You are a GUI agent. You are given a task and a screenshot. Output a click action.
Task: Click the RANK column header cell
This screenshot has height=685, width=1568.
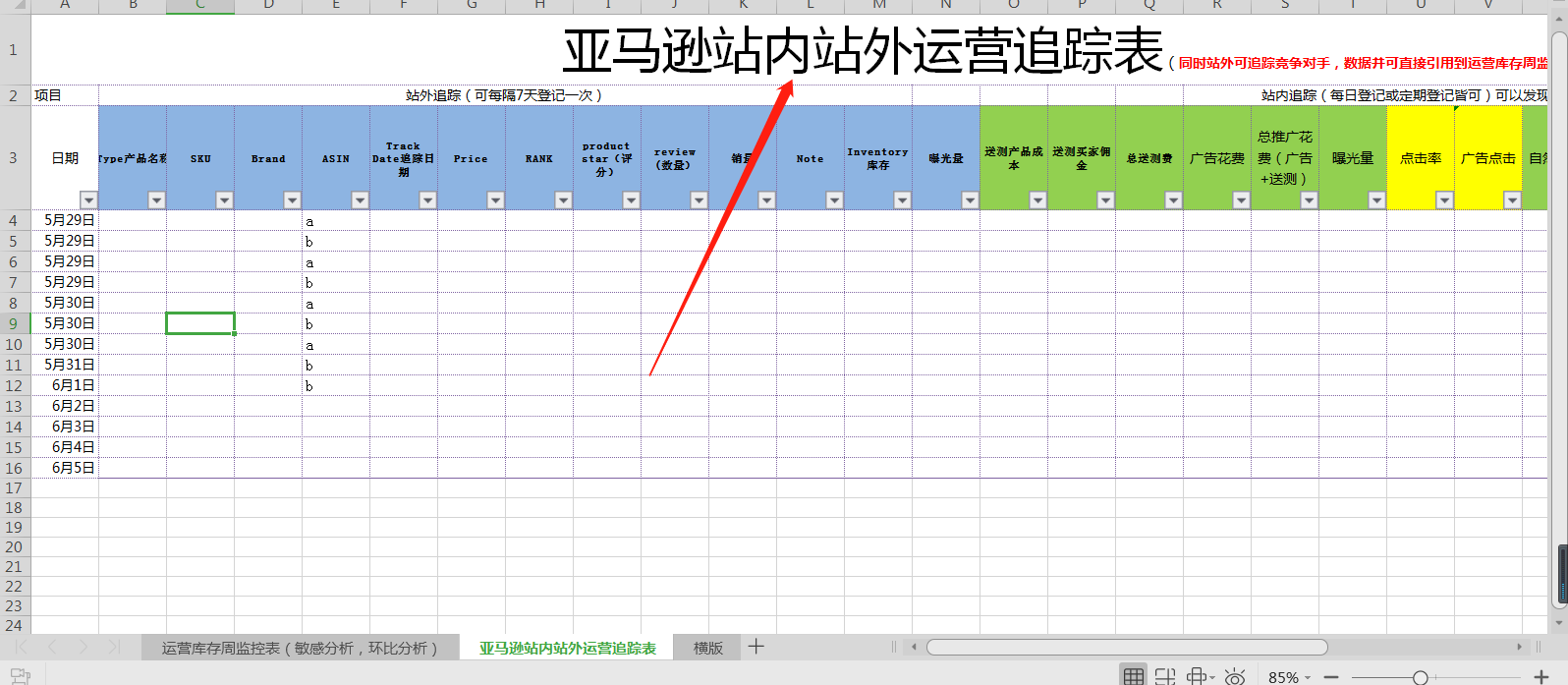(x=539, y=157)
